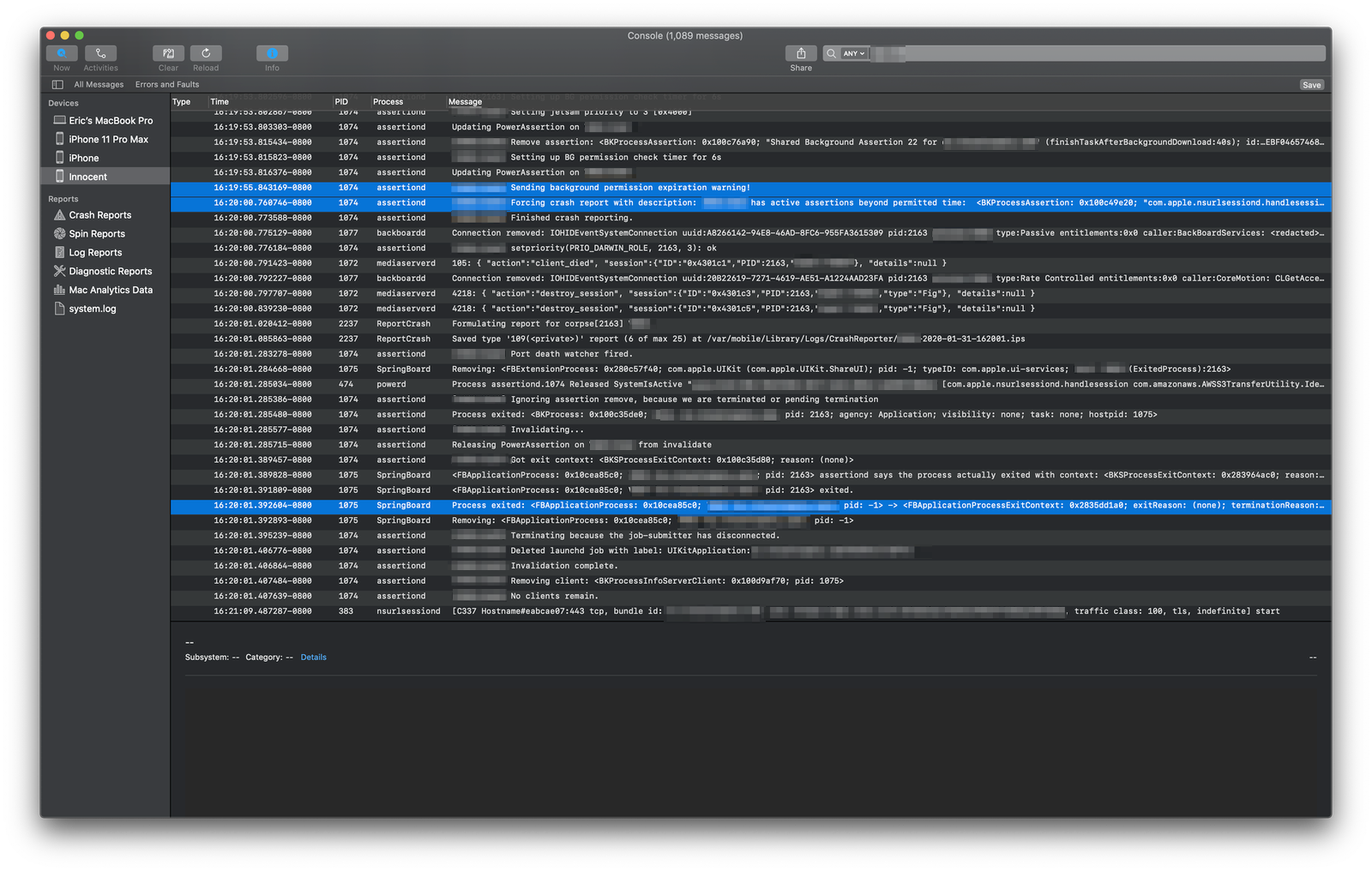1372x871 pixels.
Task: Select highlighted SpringBoard 'Process exited' row
Action: [x=750, y=506]
